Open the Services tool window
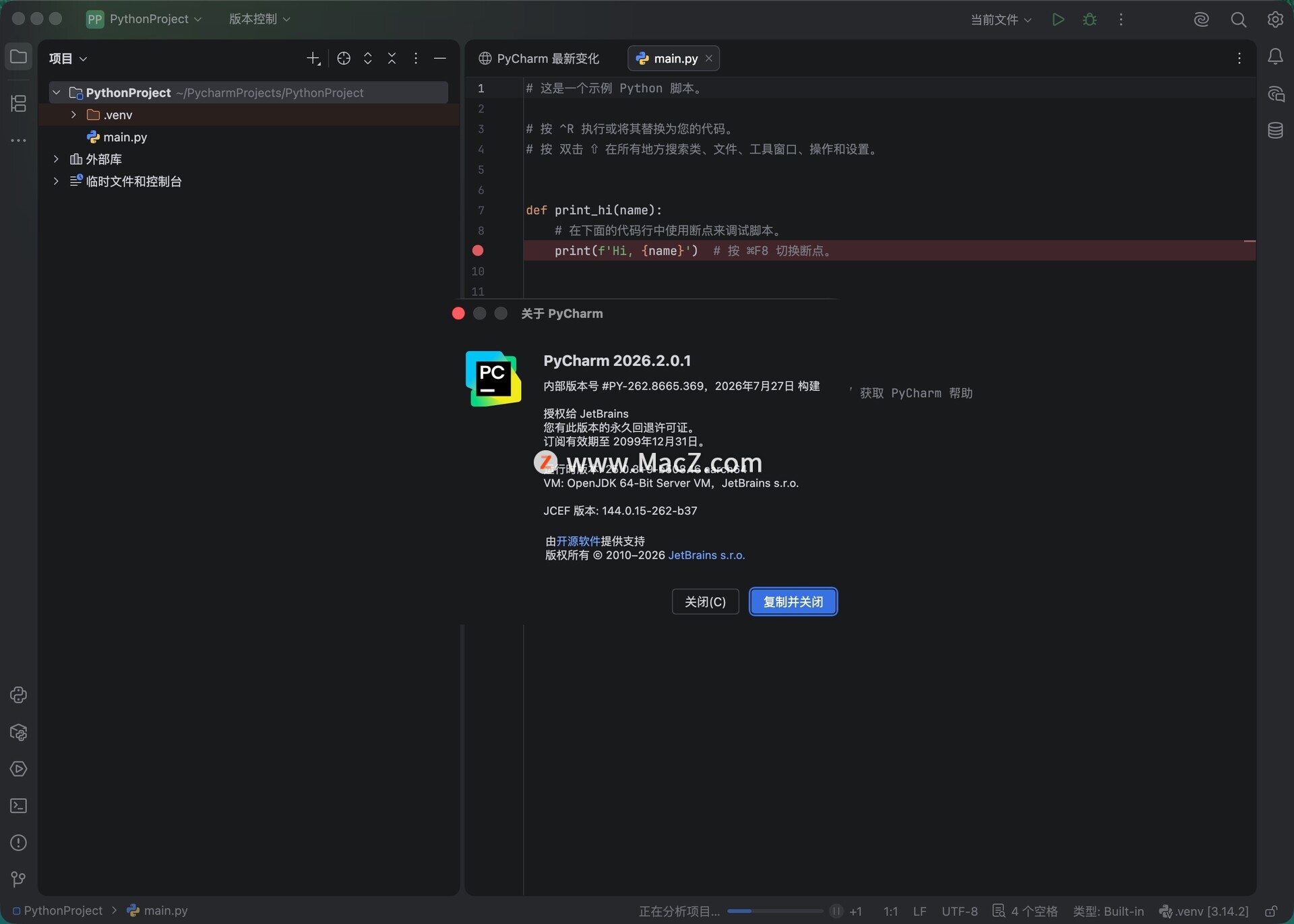The width and height of the screenshot is (1294, 924). pos(18,769)
